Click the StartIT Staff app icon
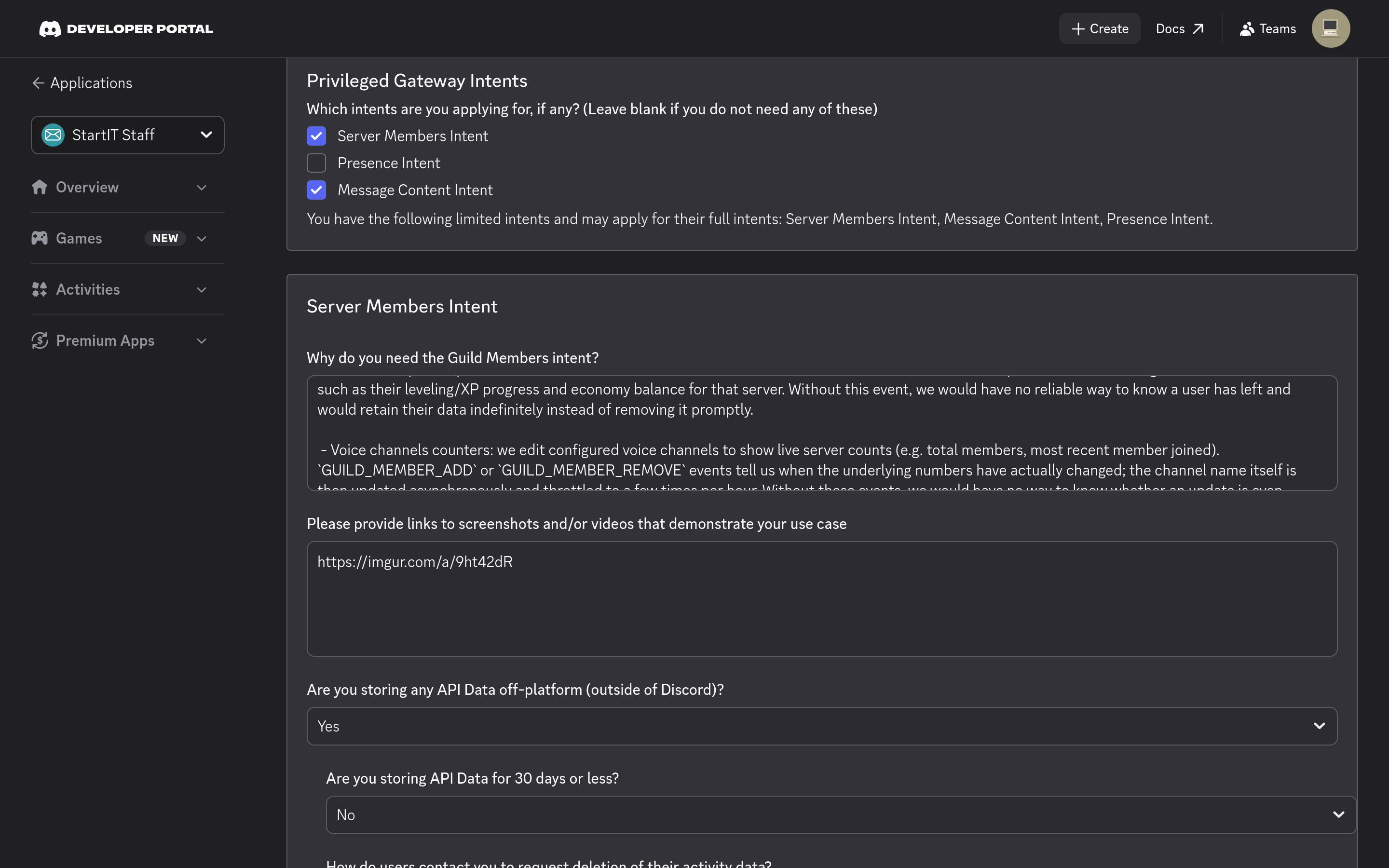This screenshot has height=868, width=1389. 53,135
